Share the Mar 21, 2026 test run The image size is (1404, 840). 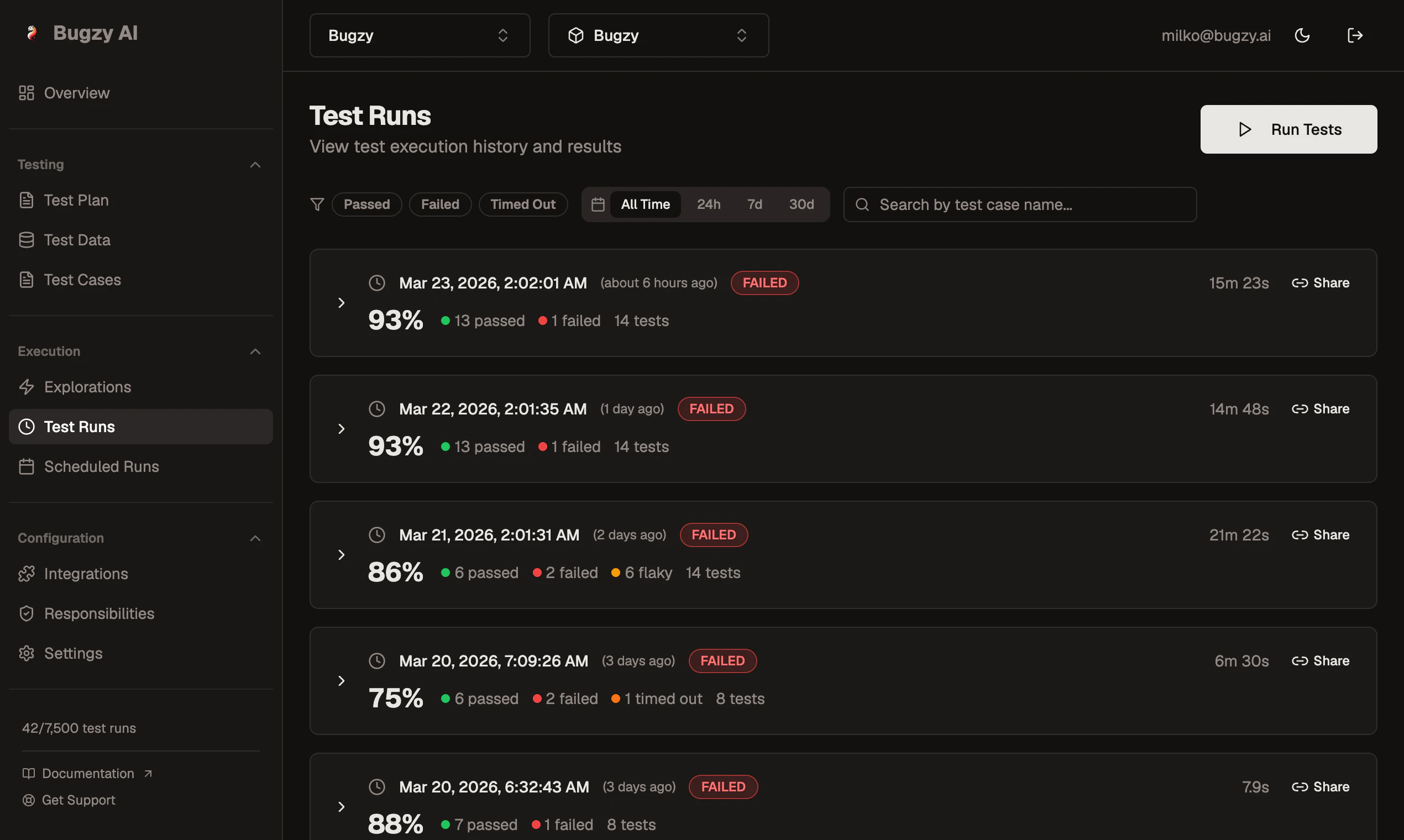pos(1320,535)
